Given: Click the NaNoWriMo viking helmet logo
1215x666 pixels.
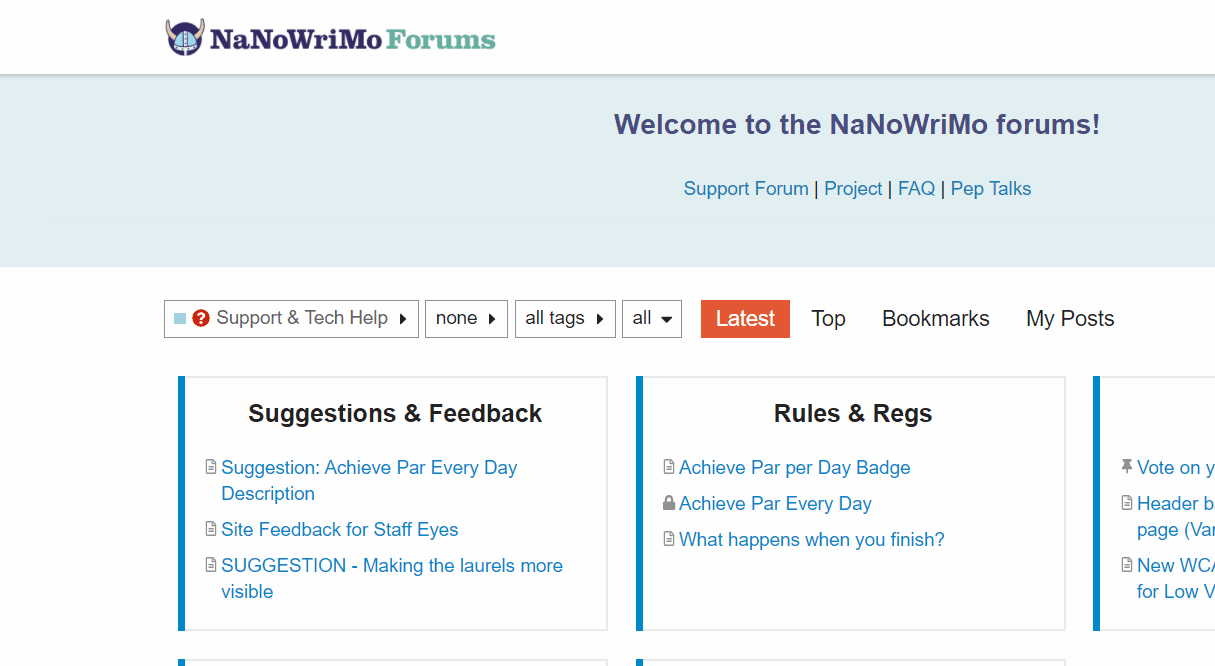Looking at the screenshot, I should pyautogui.click(x=185, y=38).
